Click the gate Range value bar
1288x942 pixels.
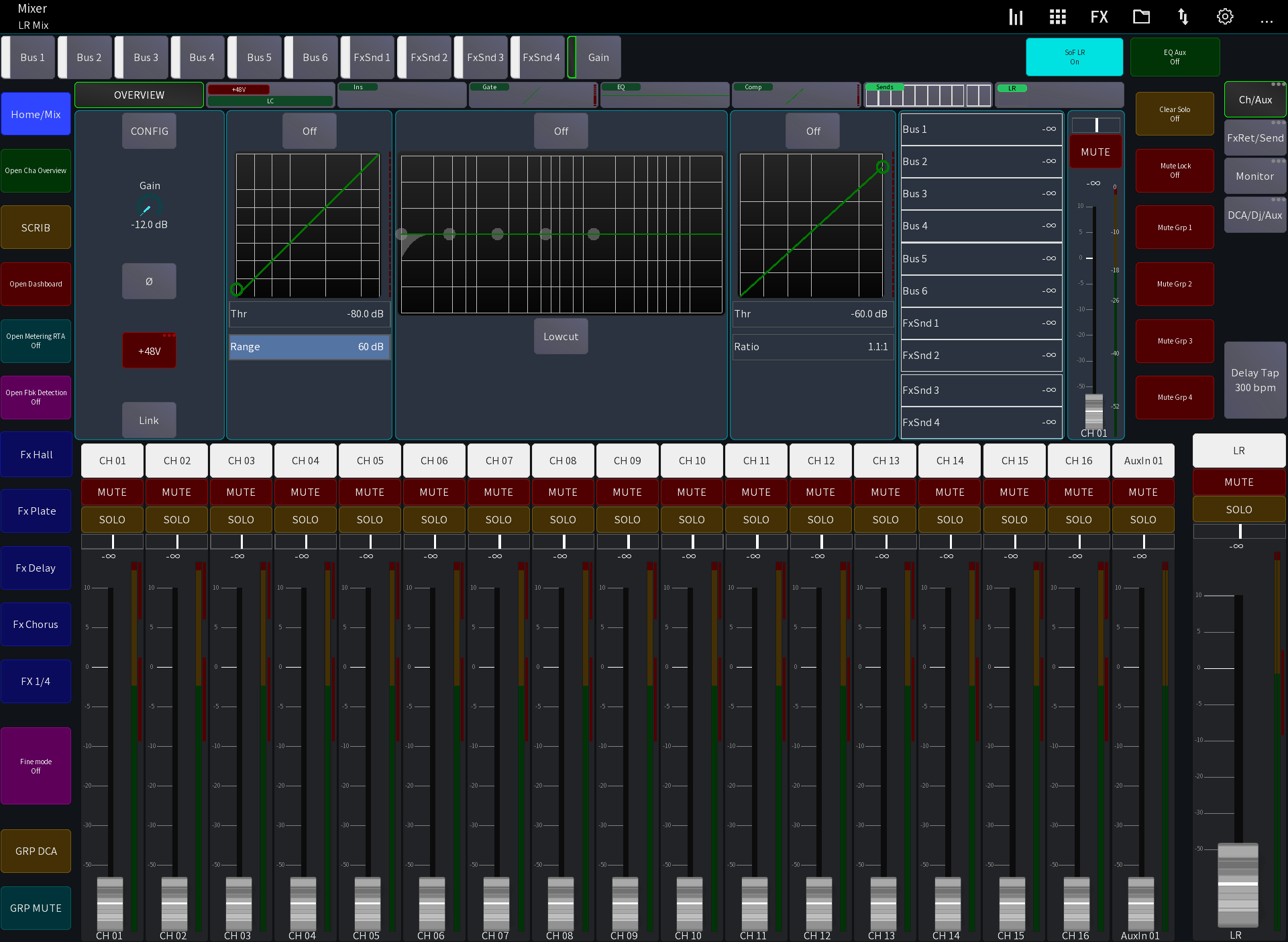[x=309, y=347]
